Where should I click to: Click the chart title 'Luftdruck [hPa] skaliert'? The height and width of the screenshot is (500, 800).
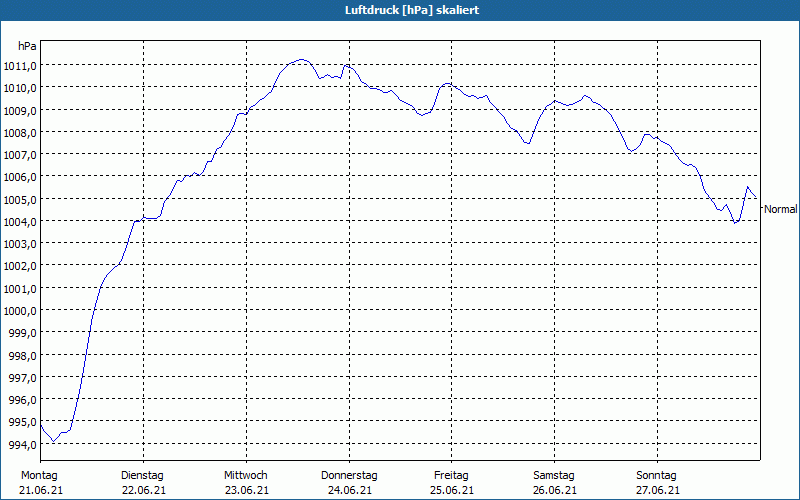(412, 10)
